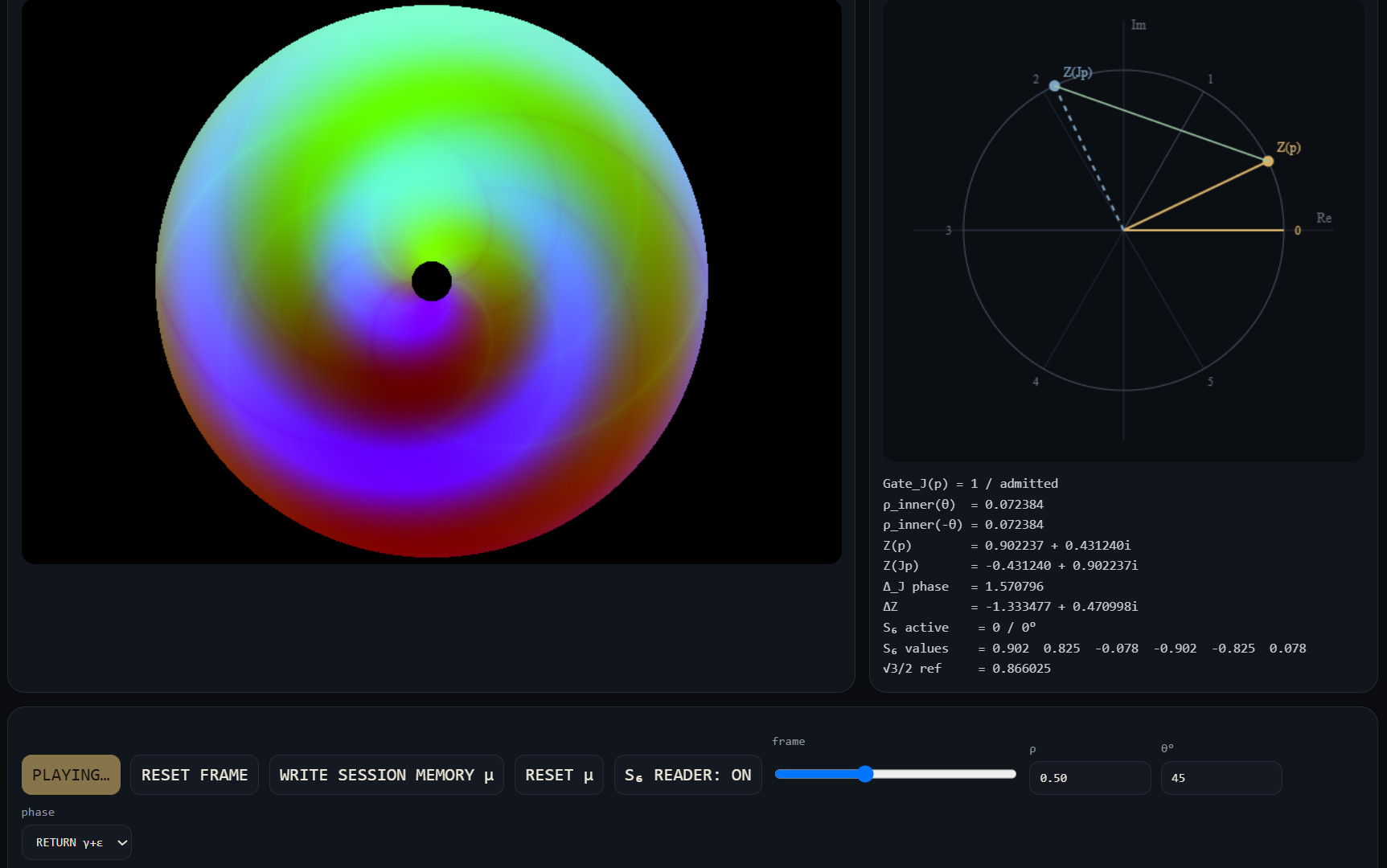The width and height of the screenshot is (1387, 868).
Task: Click the Re axis label
Action: (x=1323, y=218)
